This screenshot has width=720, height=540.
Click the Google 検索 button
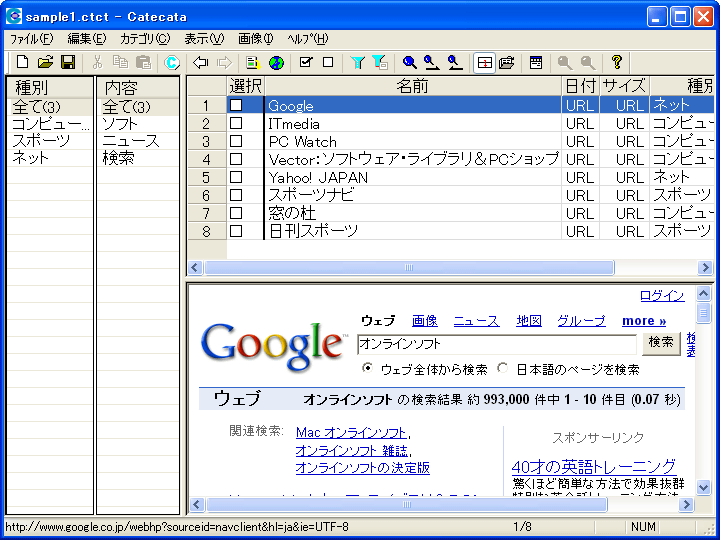[x=661, y=343]
